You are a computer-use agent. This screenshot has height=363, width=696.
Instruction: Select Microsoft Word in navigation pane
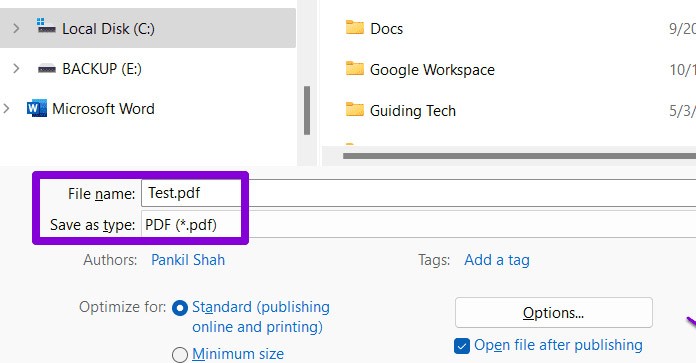103,109
